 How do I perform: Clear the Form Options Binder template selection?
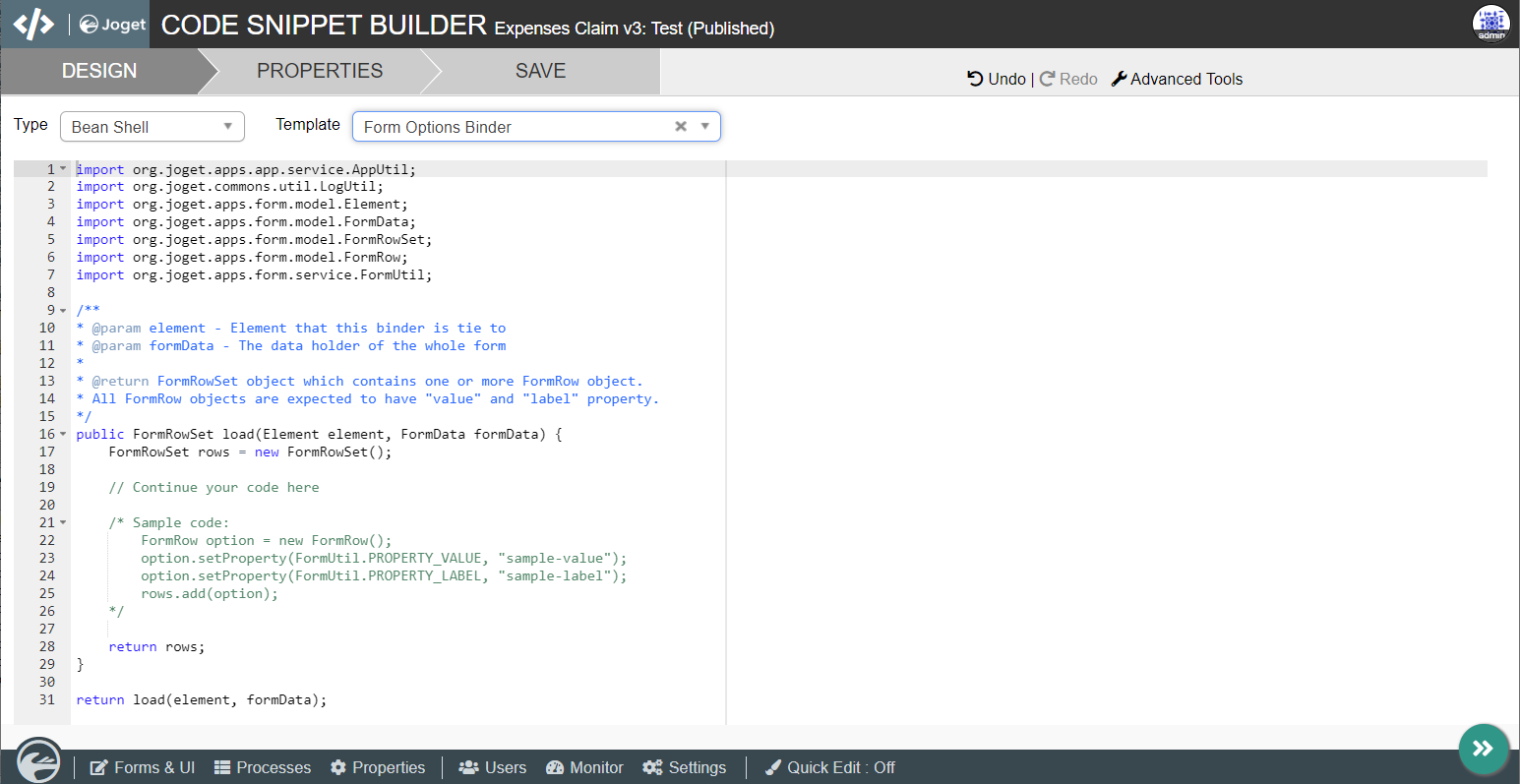pos(680,127)
